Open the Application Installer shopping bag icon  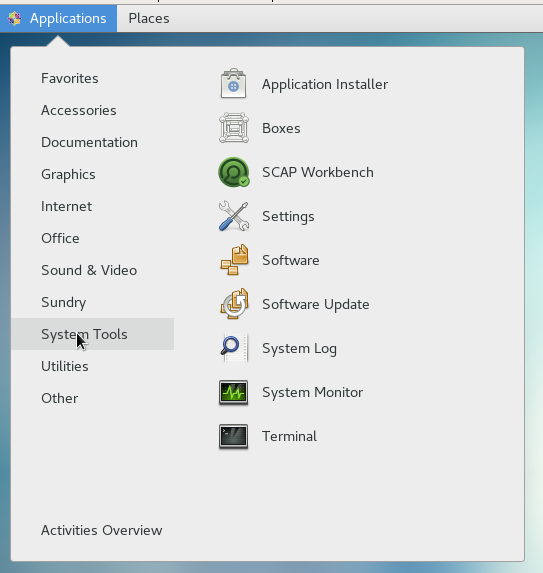pyautogui.click(x=233, y=84)
